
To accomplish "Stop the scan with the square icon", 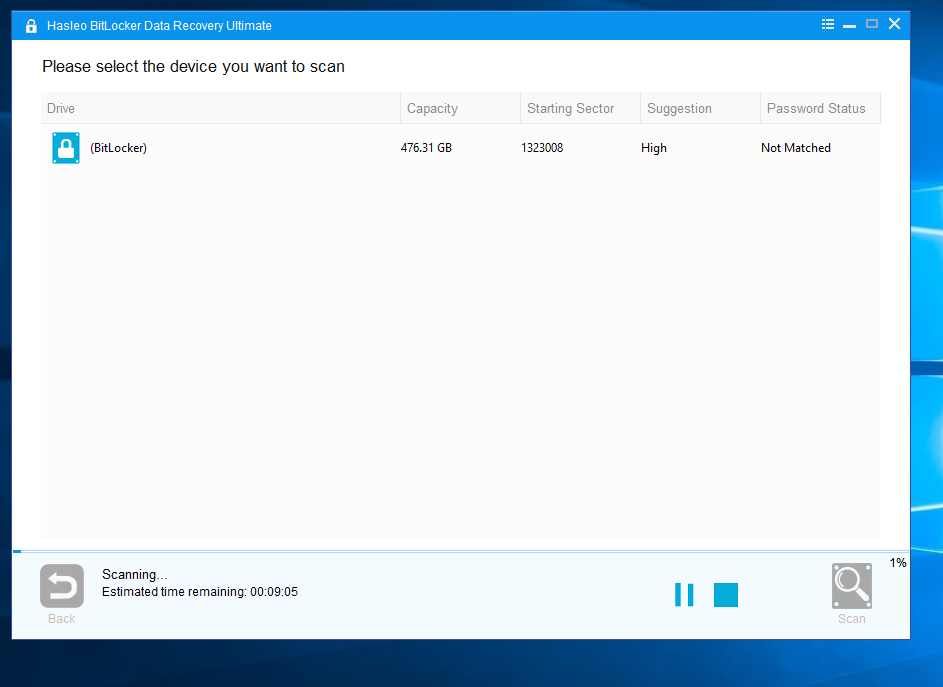I will click(x=725, y=594).
